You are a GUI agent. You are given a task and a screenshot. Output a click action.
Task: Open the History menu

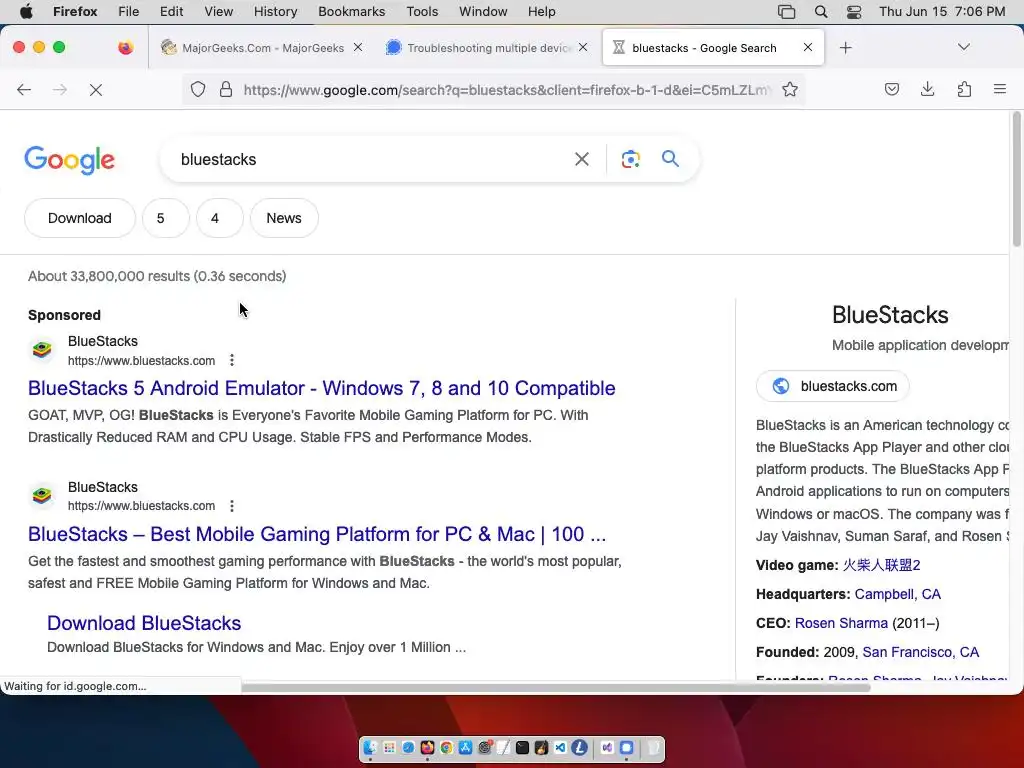[275, 12]
